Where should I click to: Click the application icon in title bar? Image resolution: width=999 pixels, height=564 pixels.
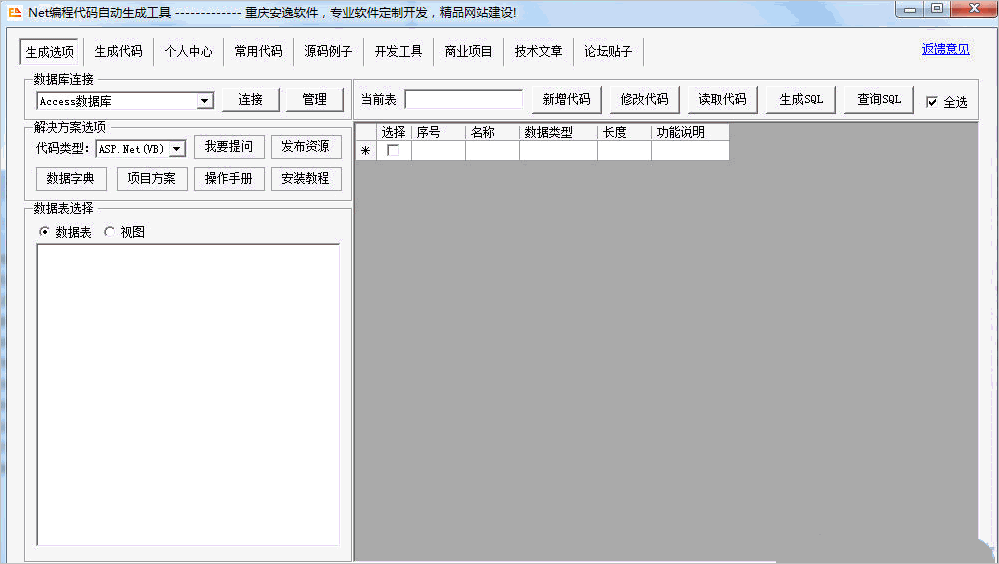click(15, 12)
